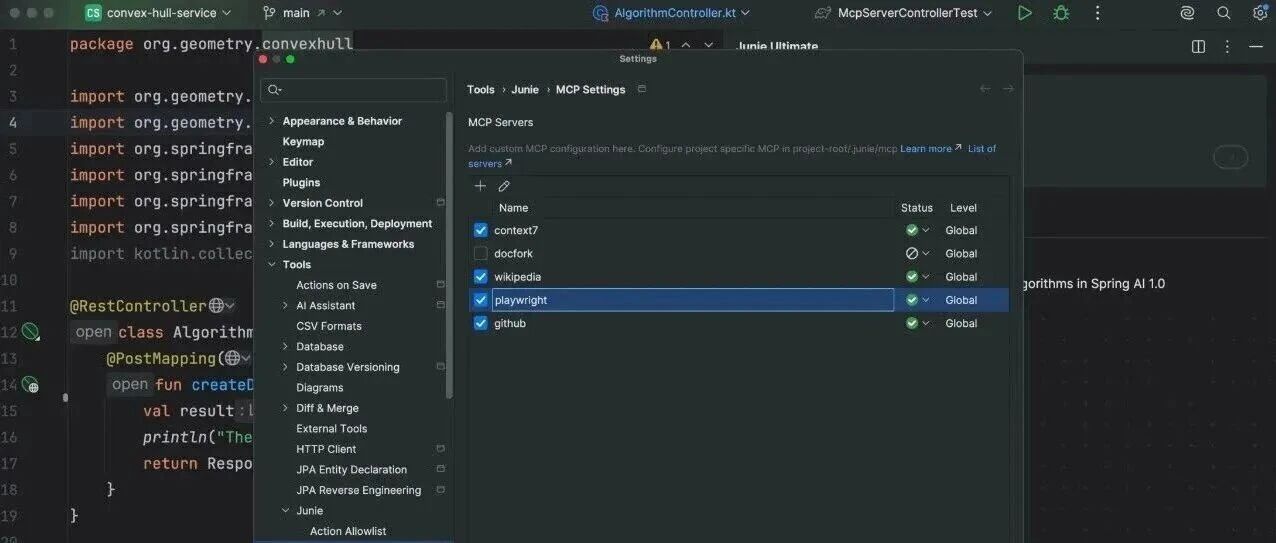Click the git branch icon
This screenshot has height=543, width=1276.
point(268,13)
